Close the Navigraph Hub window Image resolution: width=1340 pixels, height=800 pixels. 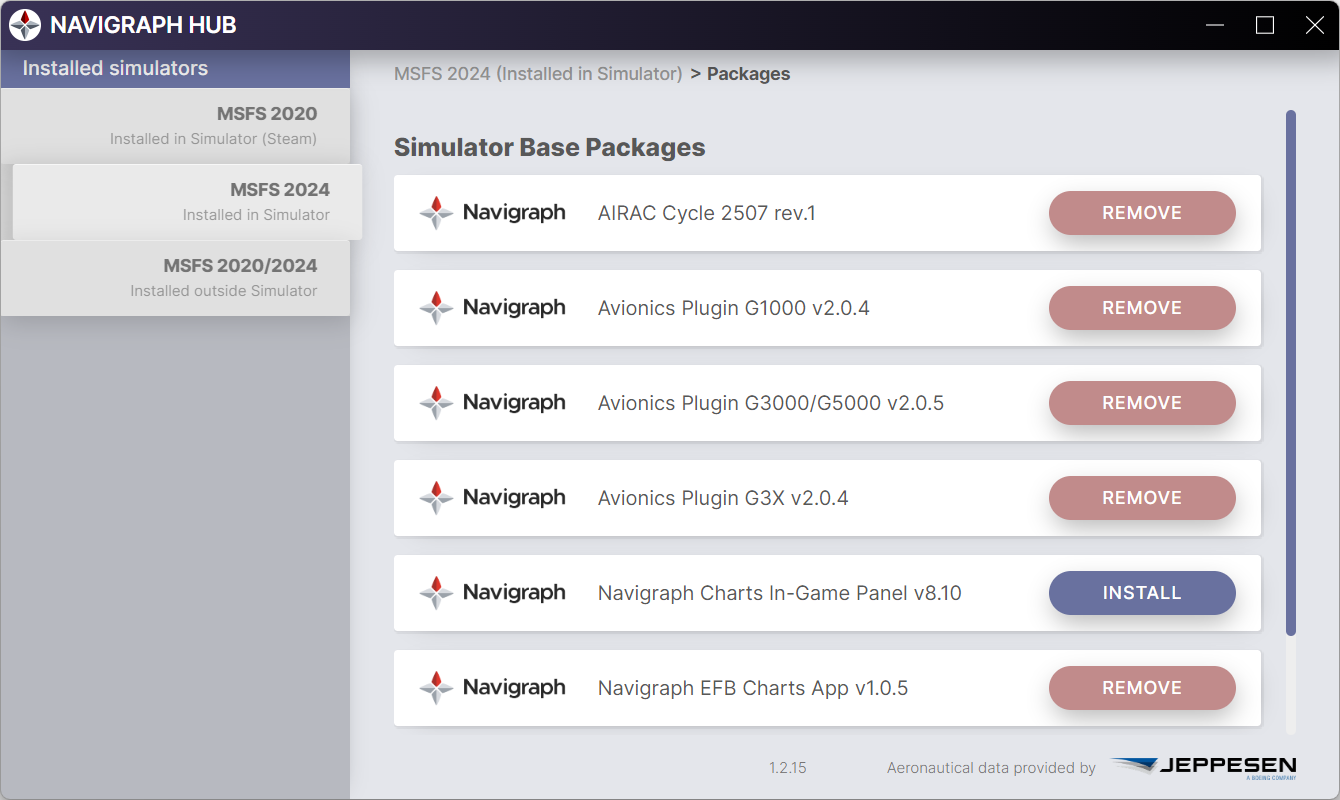pyautogui.click(x=1315, y=25)
